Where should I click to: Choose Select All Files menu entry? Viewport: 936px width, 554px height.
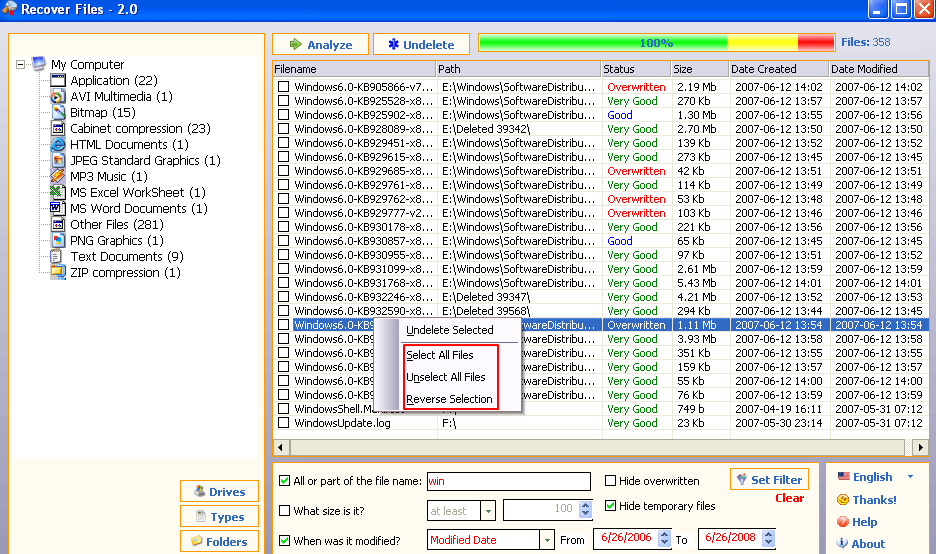tap(440, 355)
